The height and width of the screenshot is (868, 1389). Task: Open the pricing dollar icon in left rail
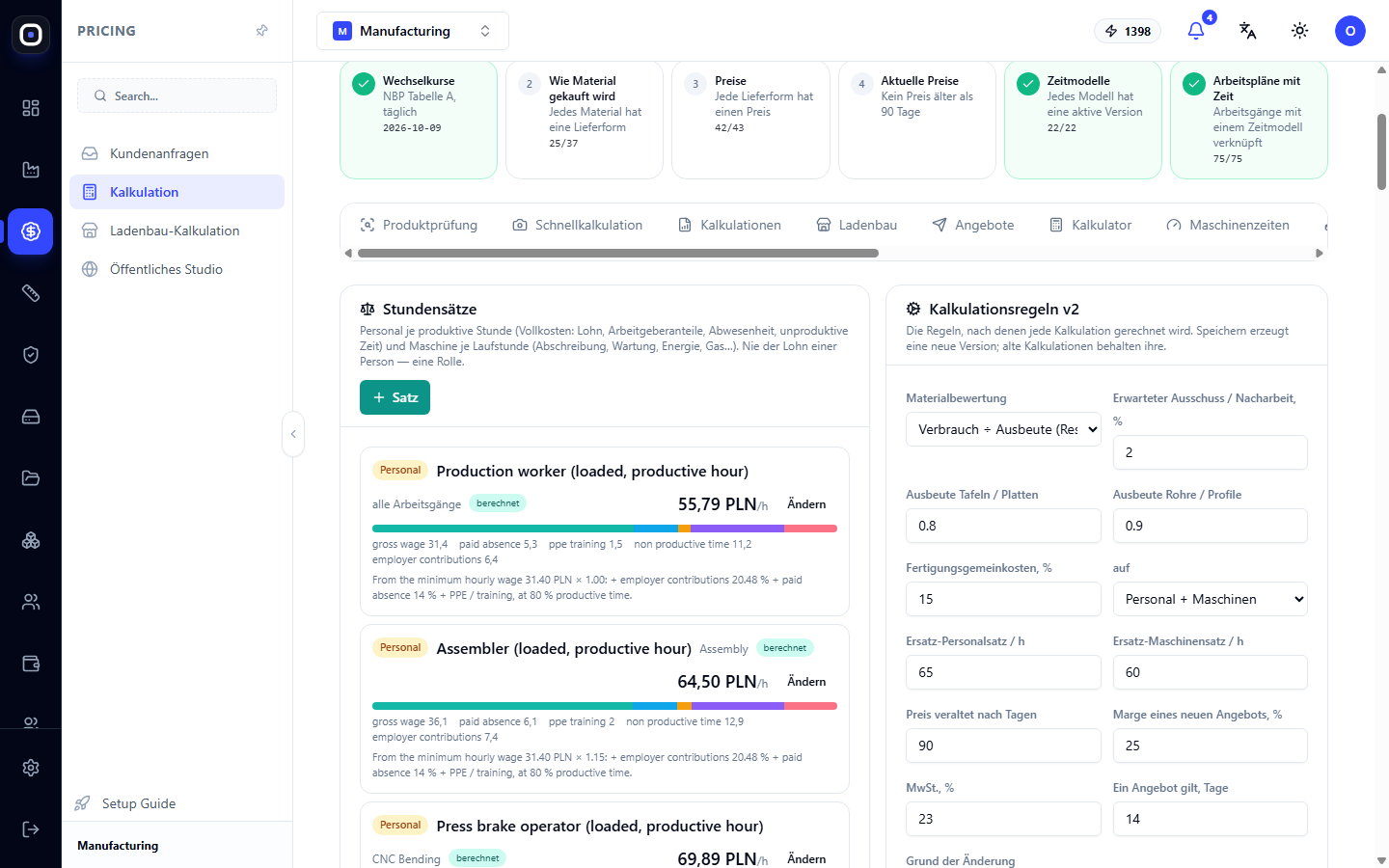[x=31, y=231]
